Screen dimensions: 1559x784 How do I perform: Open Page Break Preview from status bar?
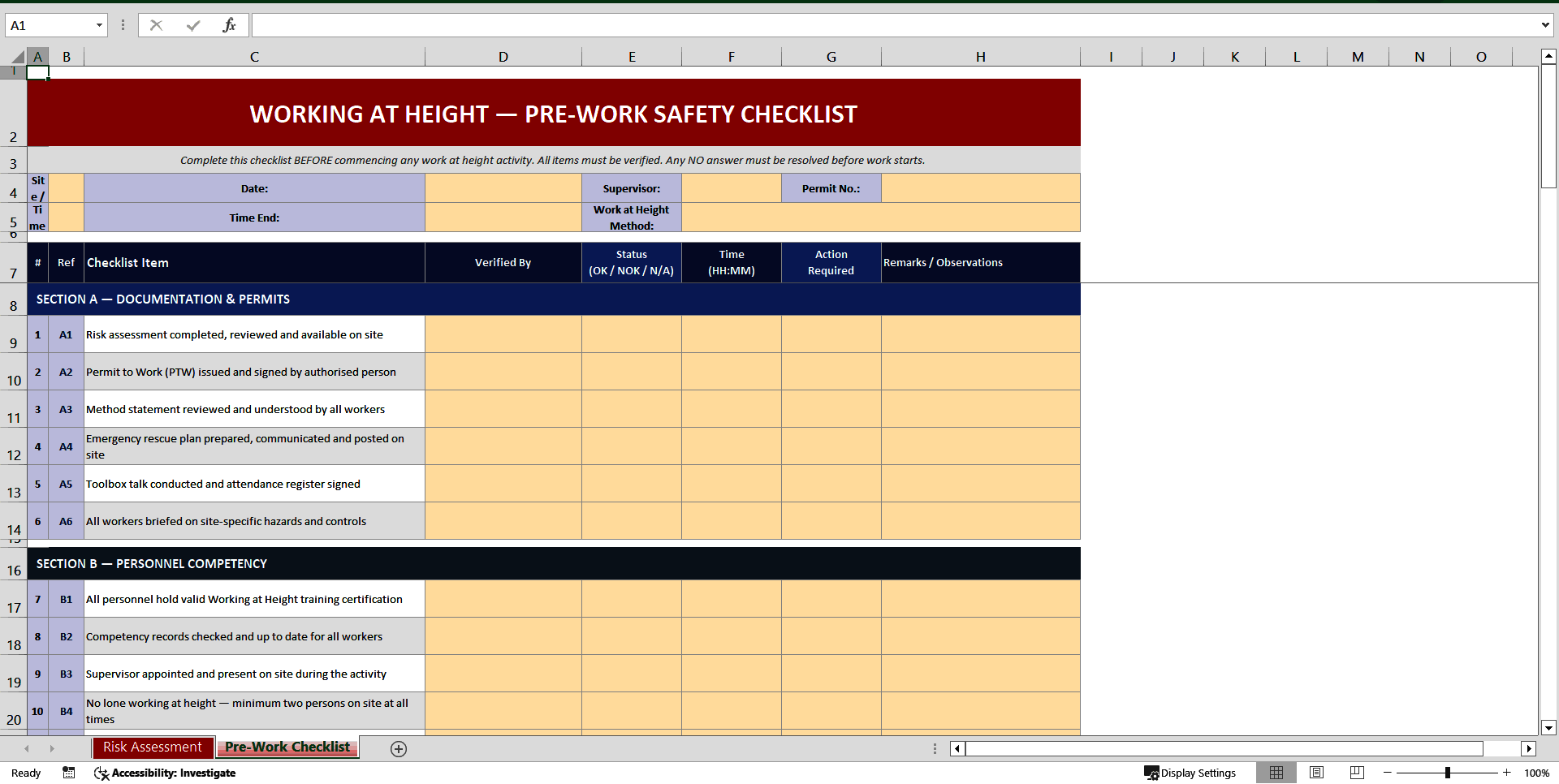pos(1356,773)
